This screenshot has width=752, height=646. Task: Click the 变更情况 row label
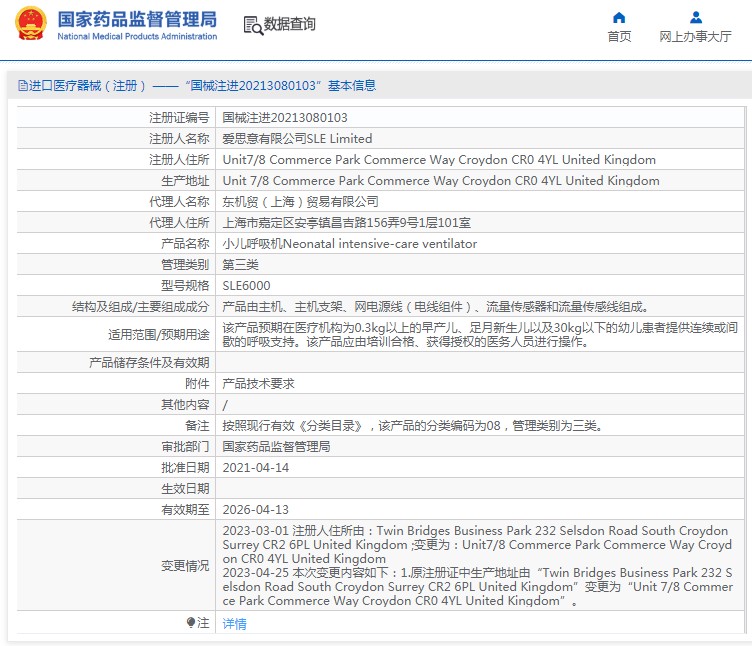185,566
